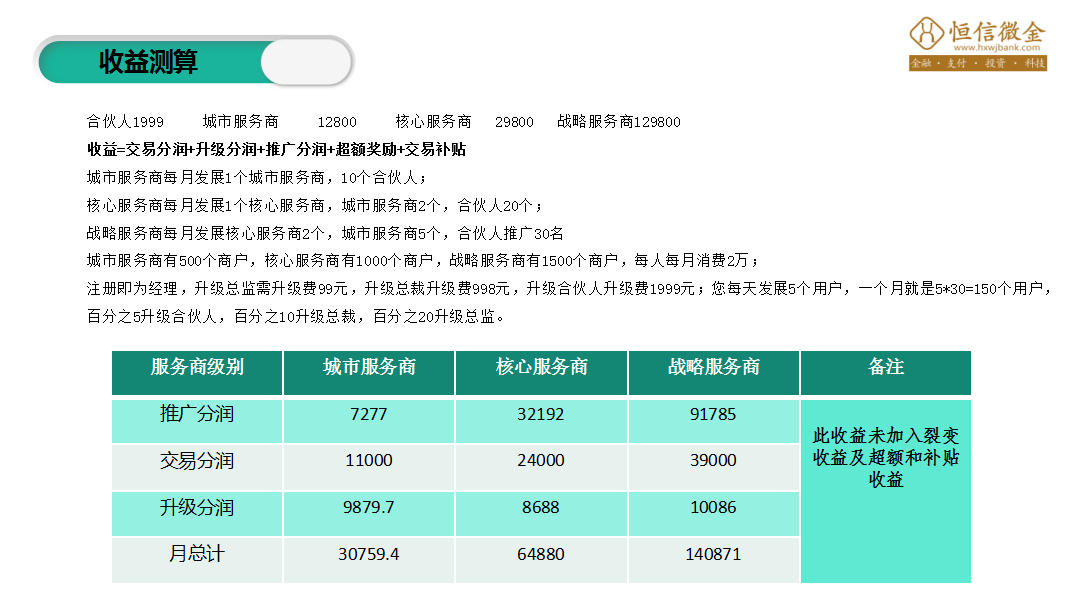Click the line starting 百分之5升级合伙人

(x=295, y=317)
